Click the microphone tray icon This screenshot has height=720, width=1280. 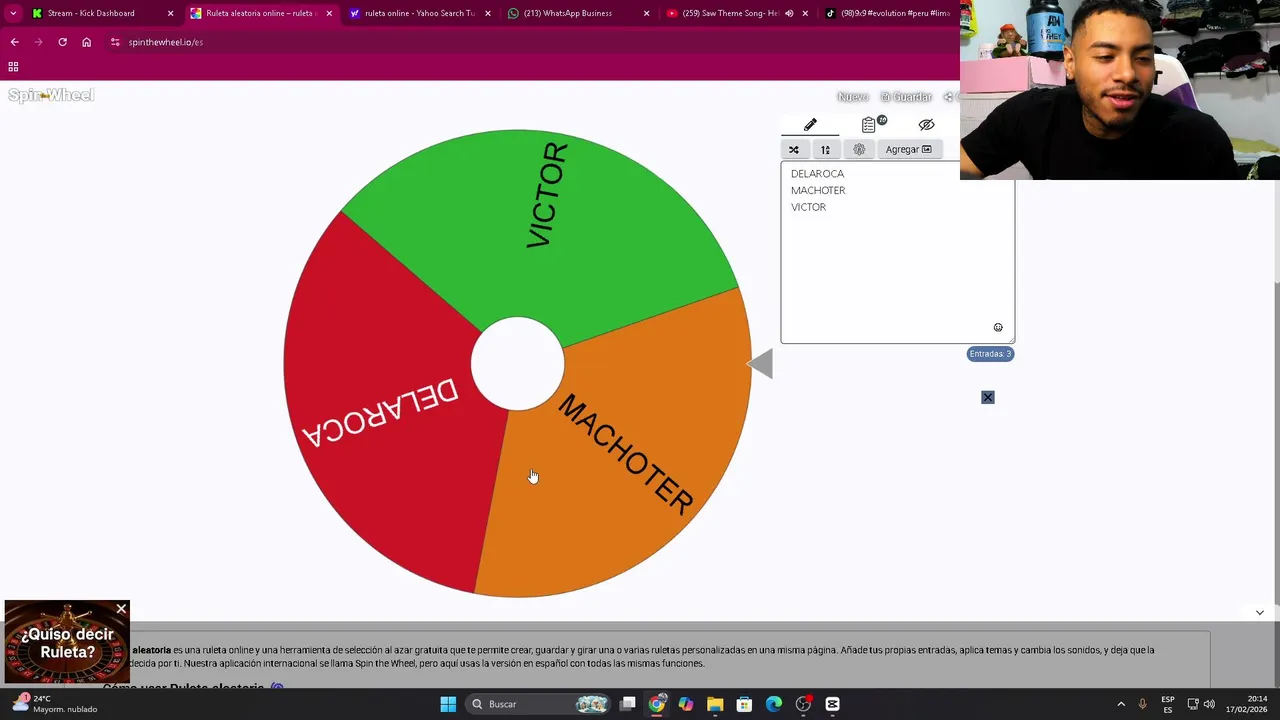click(1142, 704)
